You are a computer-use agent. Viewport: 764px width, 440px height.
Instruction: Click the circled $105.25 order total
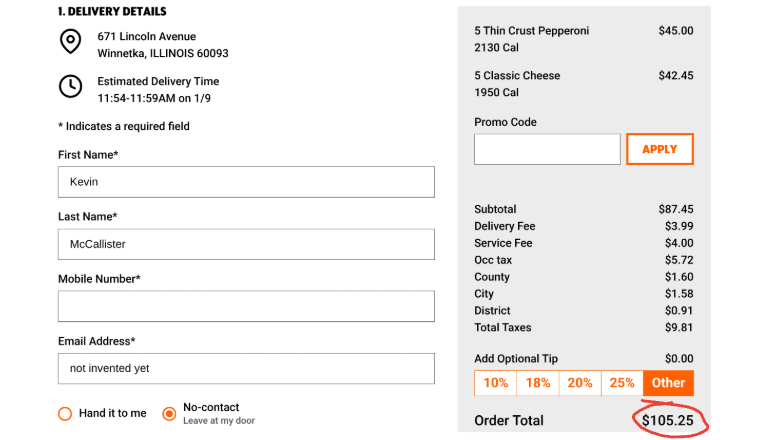coord(668,420)
